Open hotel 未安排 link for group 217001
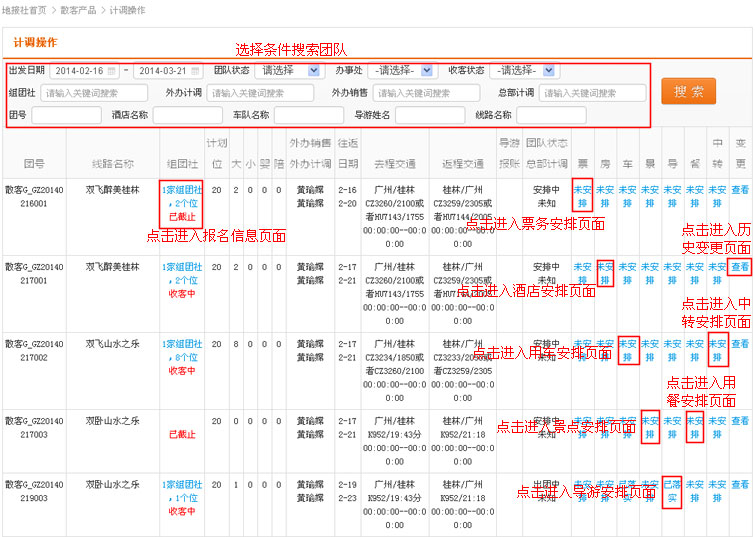The width and height of the screenshot is (755, 537). point(605,273)
